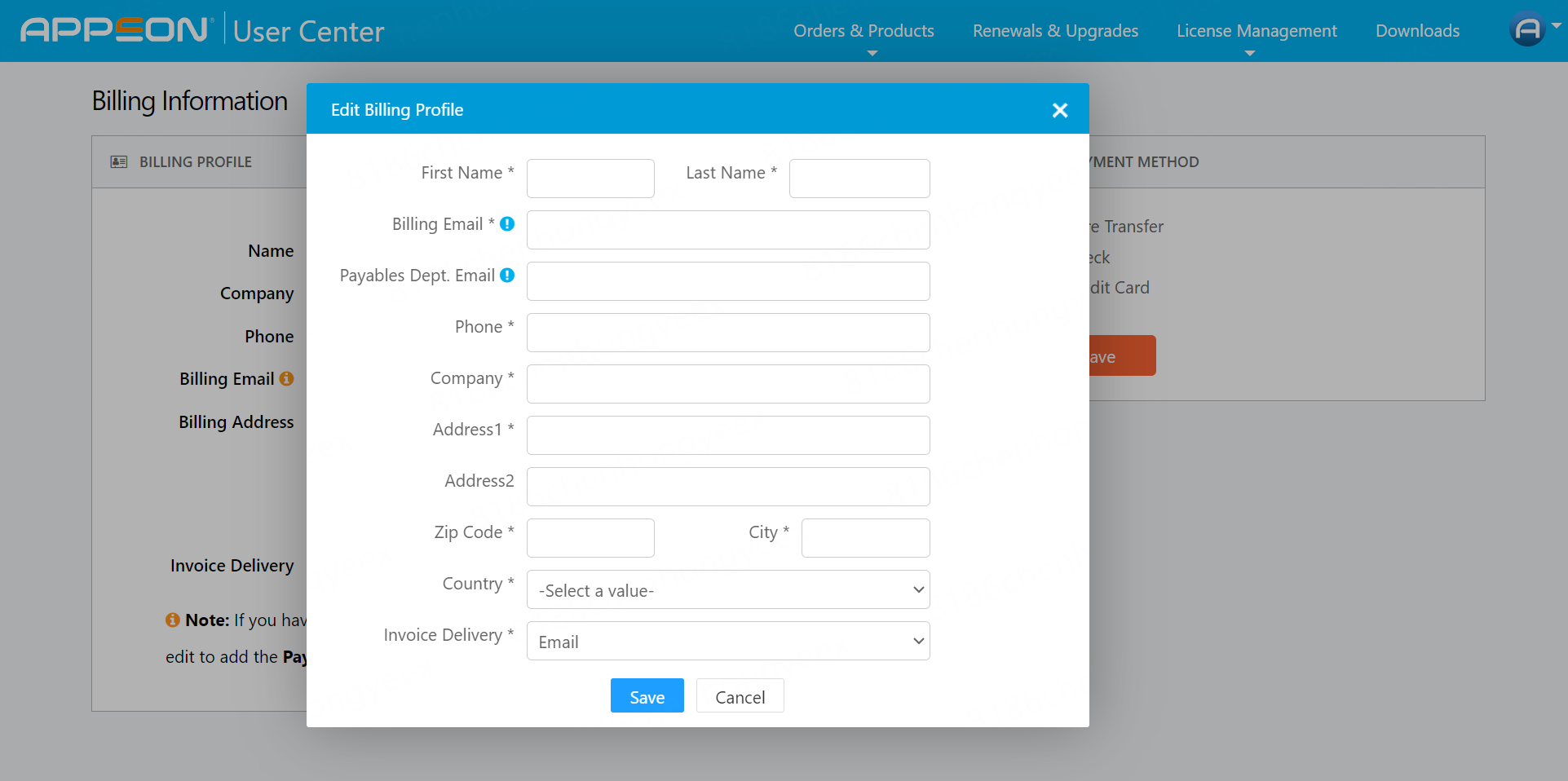
Task: Cancel editing the billing profile
Action: (x=740, y=695)
